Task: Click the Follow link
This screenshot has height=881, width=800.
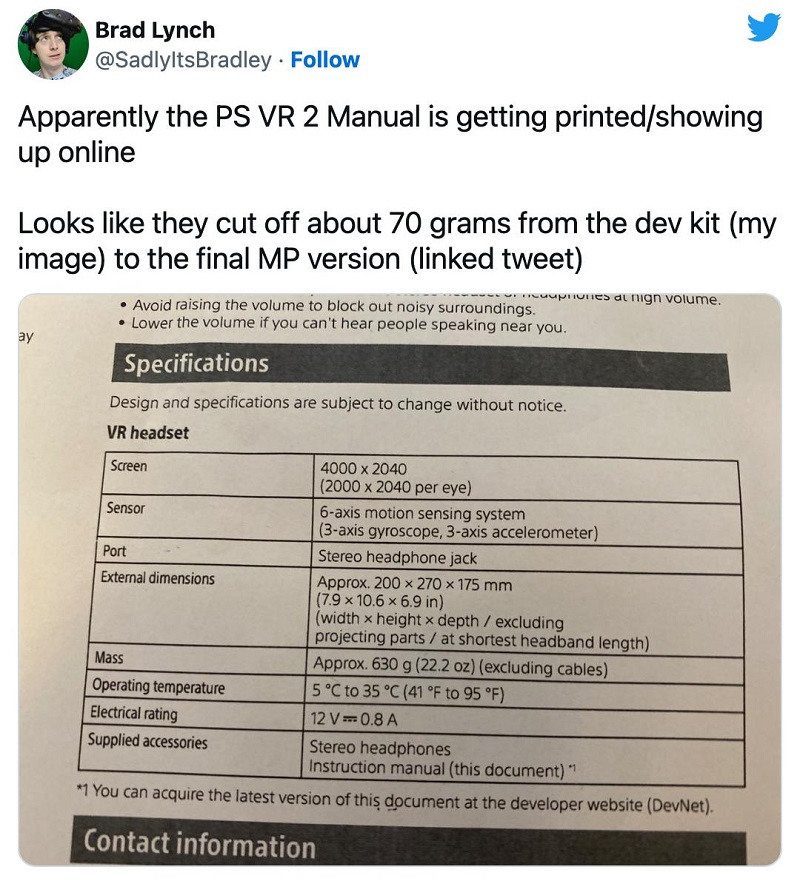Action: (x=325, y=60)
